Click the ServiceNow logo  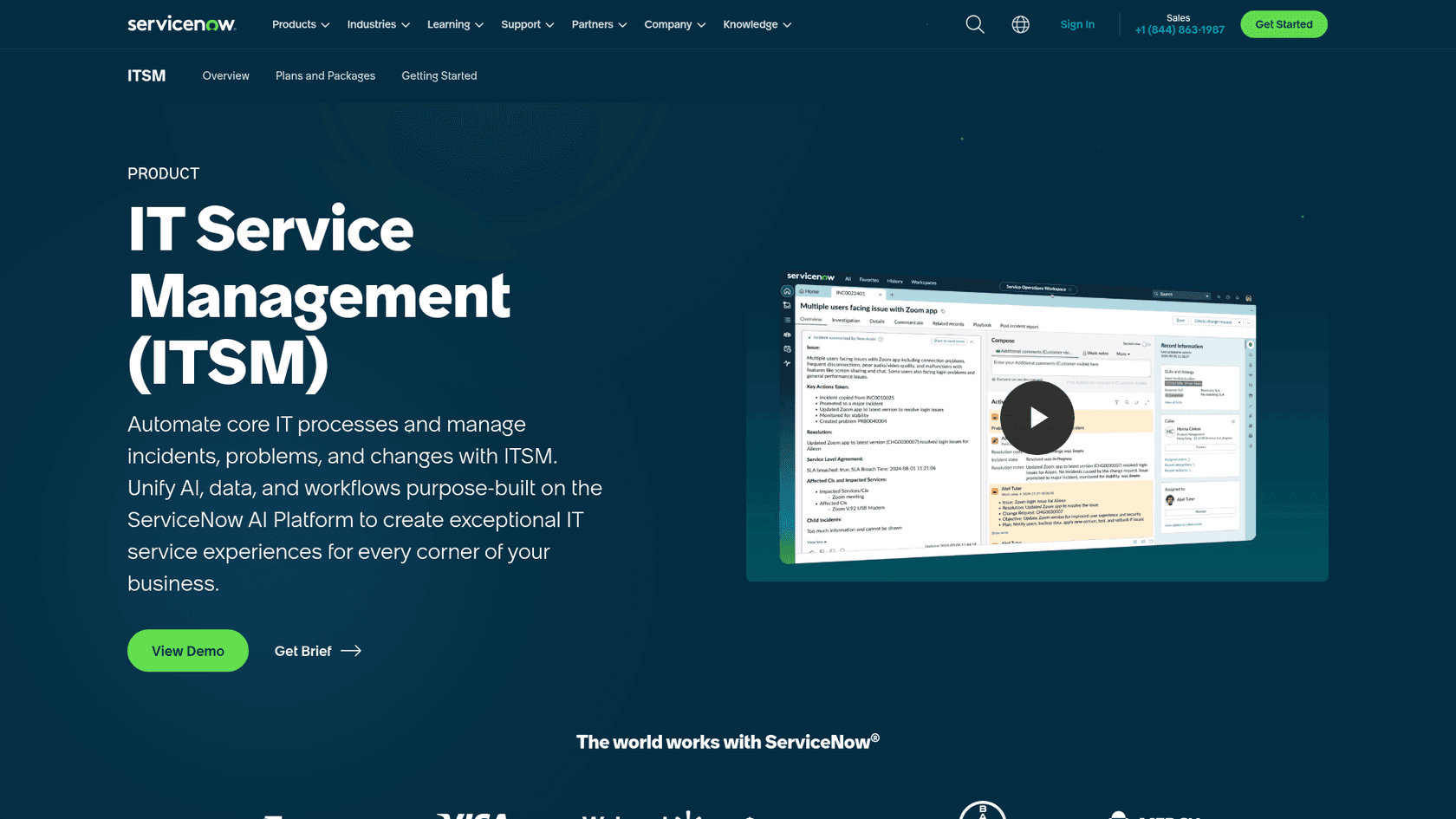tap(181, 24)
